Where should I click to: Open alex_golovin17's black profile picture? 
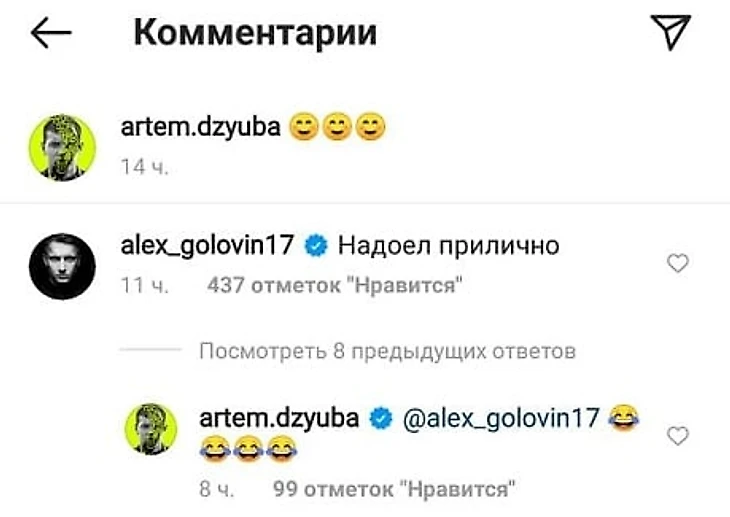62,266
